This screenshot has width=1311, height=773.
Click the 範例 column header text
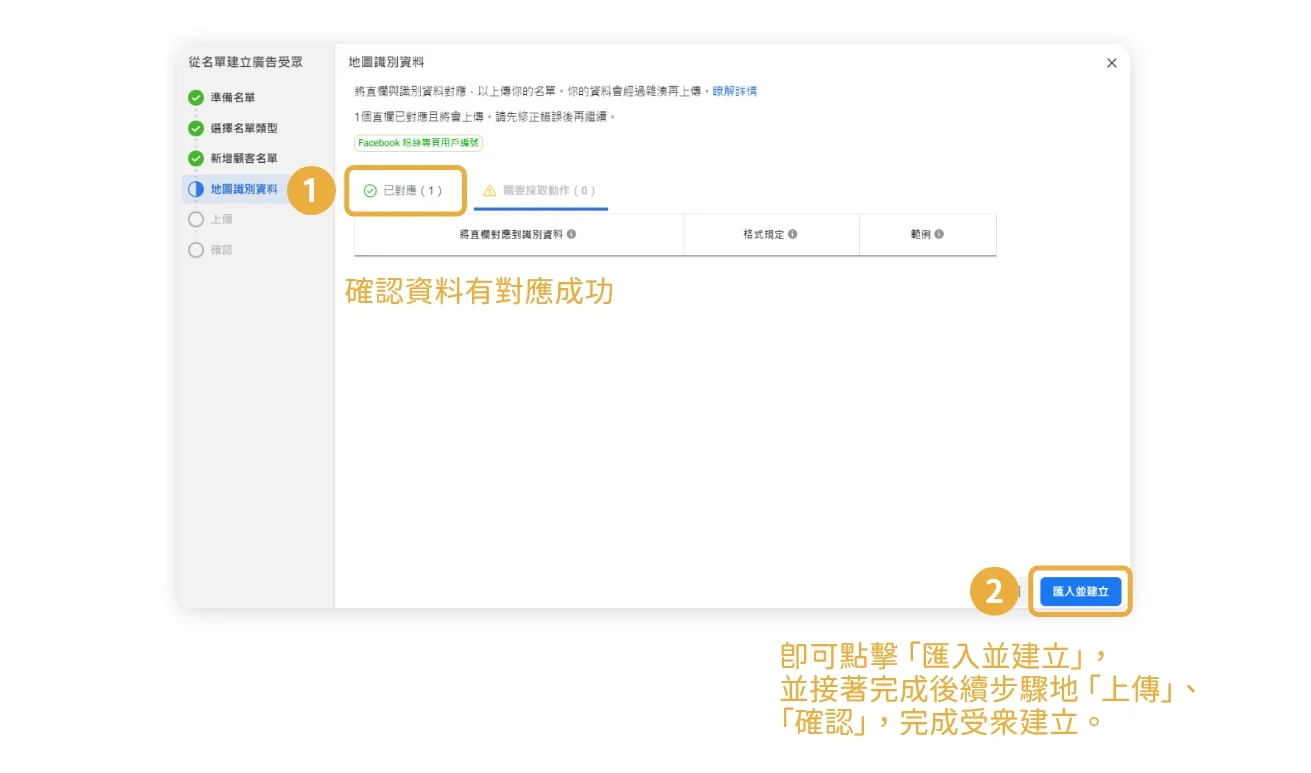(920, 234)
